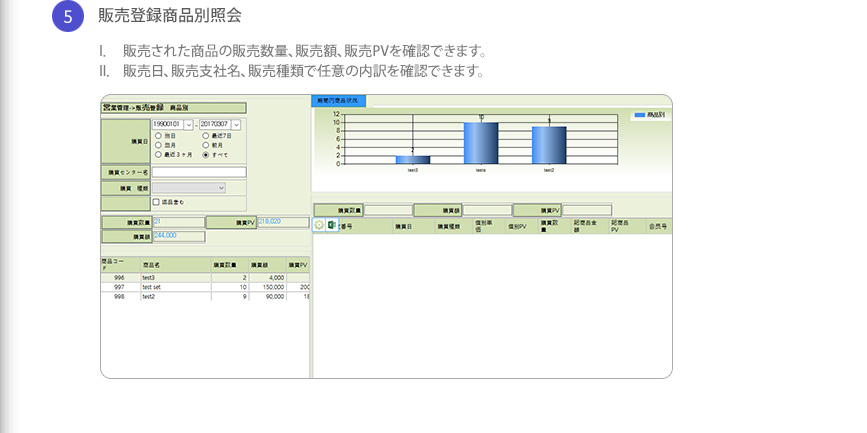Select the すべて radio button
Screen dimensions: 867x433
pos(206,155)
